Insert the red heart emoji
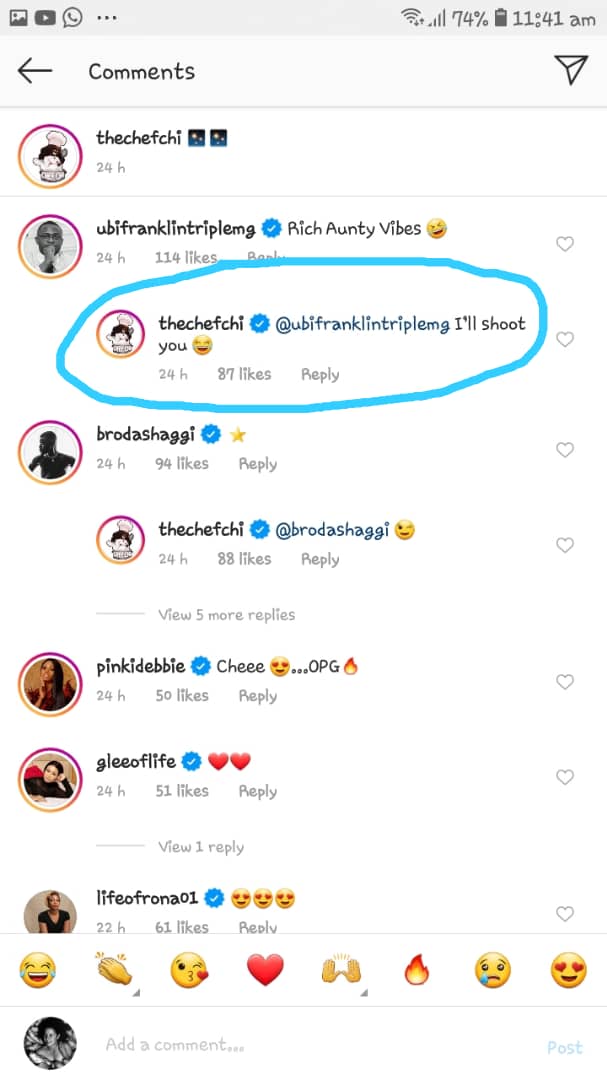Viewport: 607px width, 1080px height. 265,969
